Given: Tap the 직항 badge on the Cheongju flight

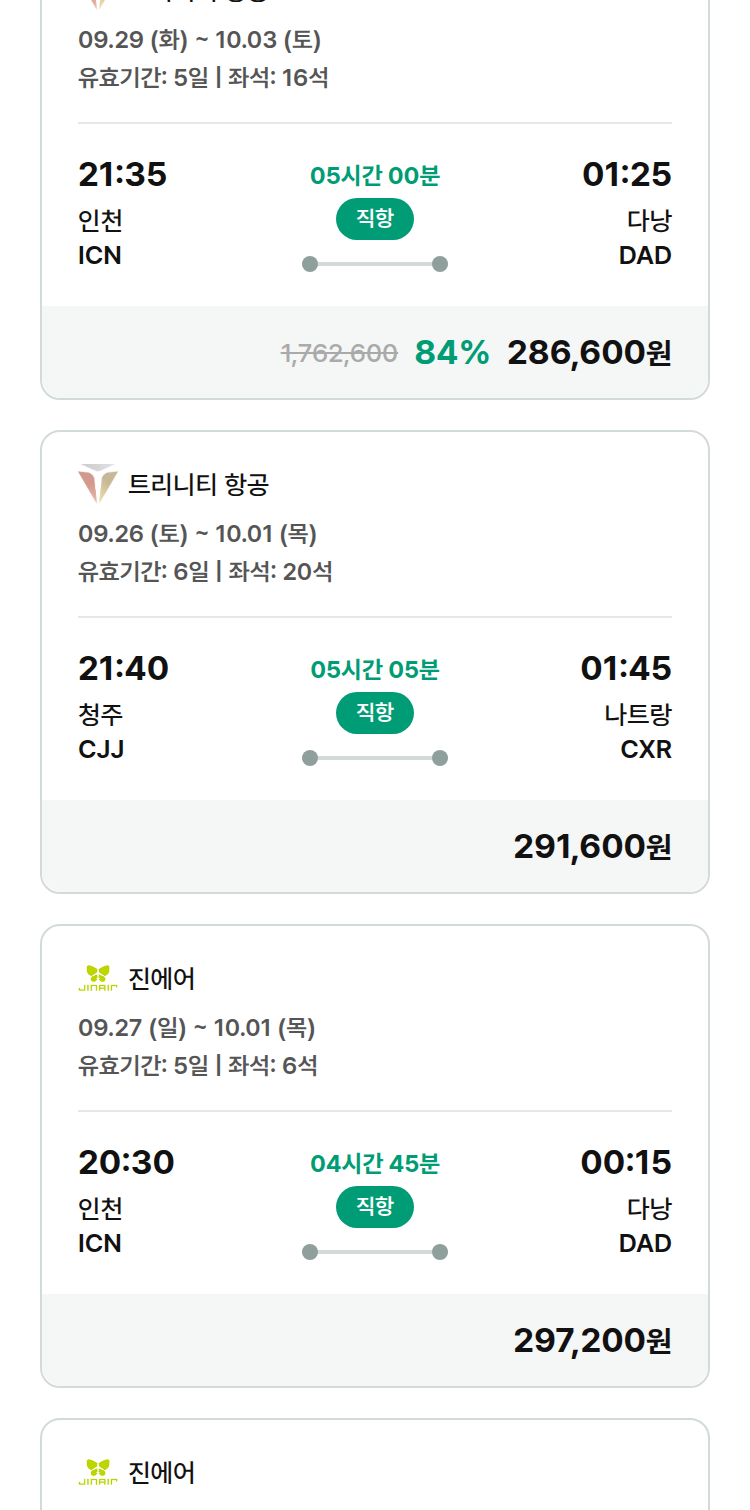Looking at the screenshot, I should [375, 713].
